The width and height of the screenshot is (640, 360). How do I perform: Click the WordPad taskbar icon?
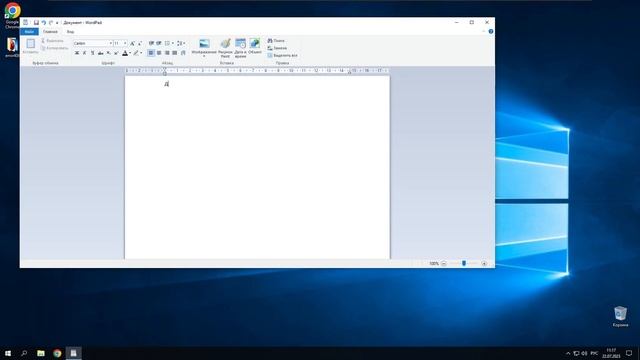click(73, 353)
